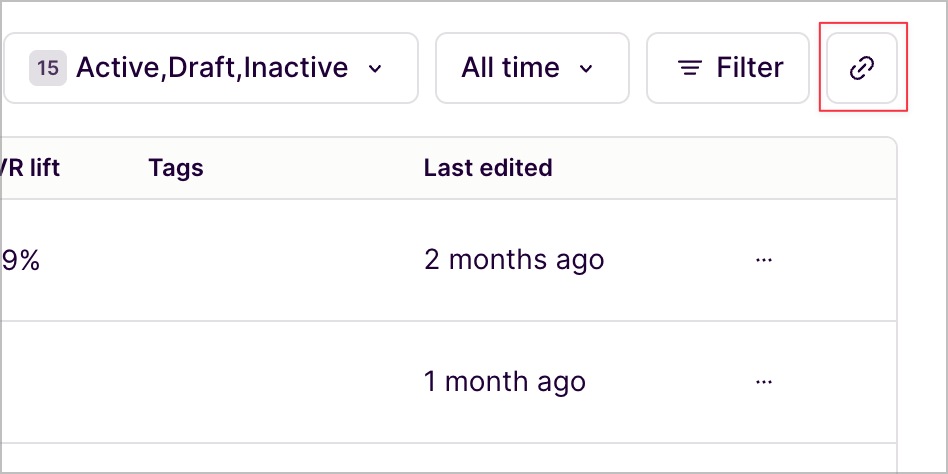The height and width of the screenshot is (474, 948).
Task: Select the partially visible third table row
Action: click(x=449, y=458)
